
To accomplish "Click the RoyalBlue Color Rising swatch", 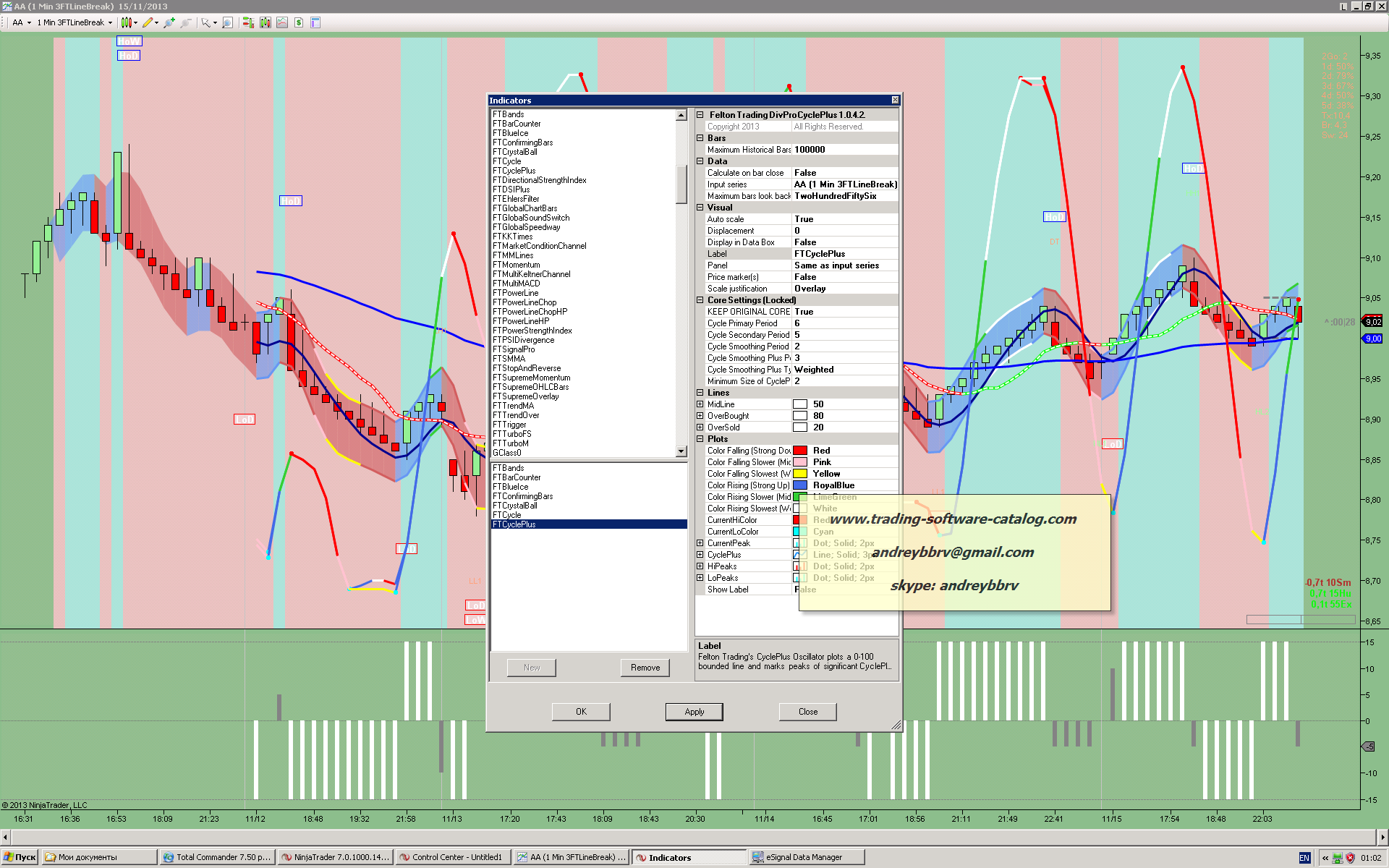I will pos(800,485).
